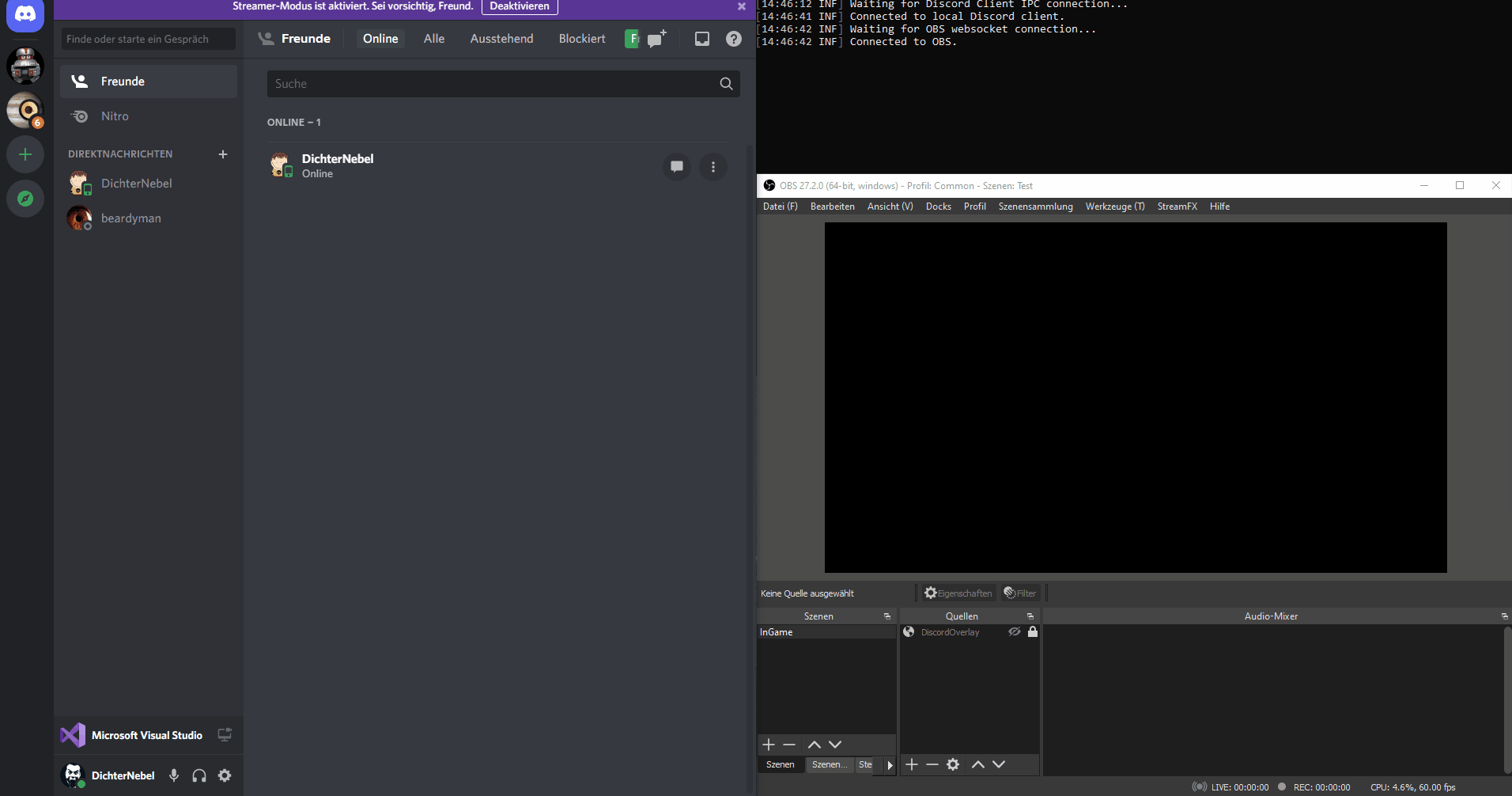Move source up in the Quellen dock
This screenshot has width=1512, height=796.
tap(978, 764)
